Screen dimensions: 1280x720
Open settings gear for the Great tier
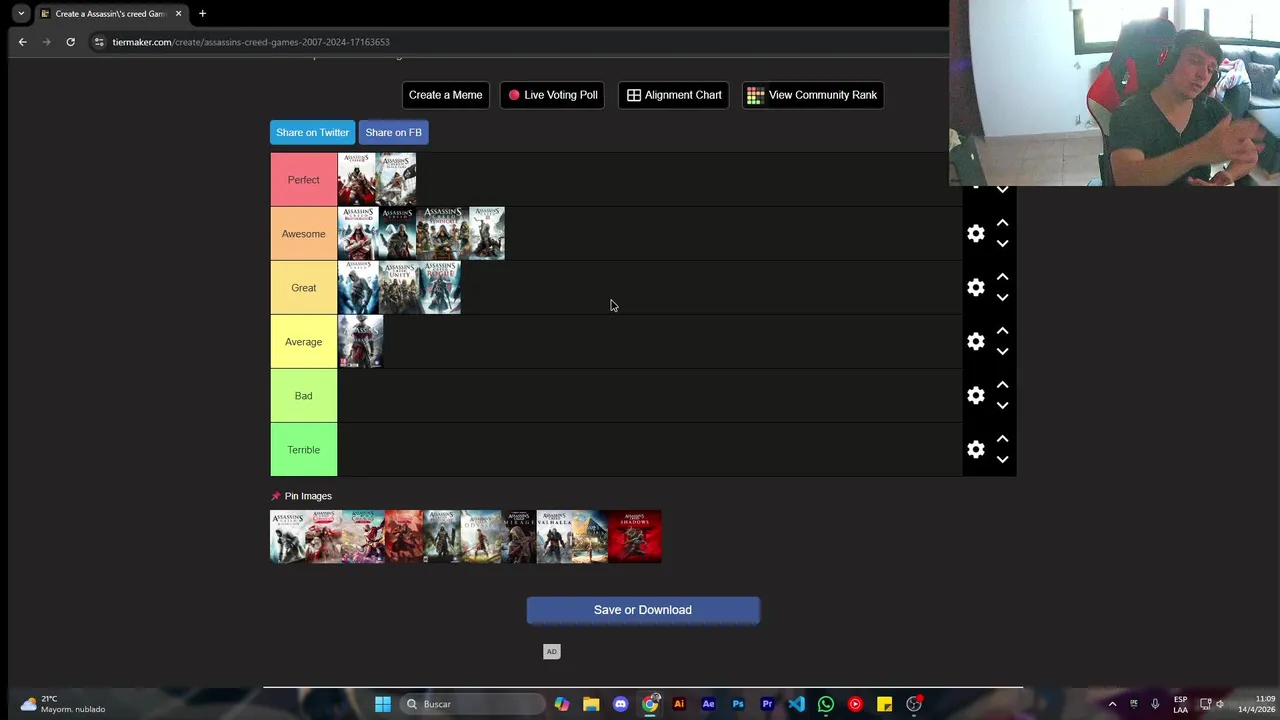[976, 288]
